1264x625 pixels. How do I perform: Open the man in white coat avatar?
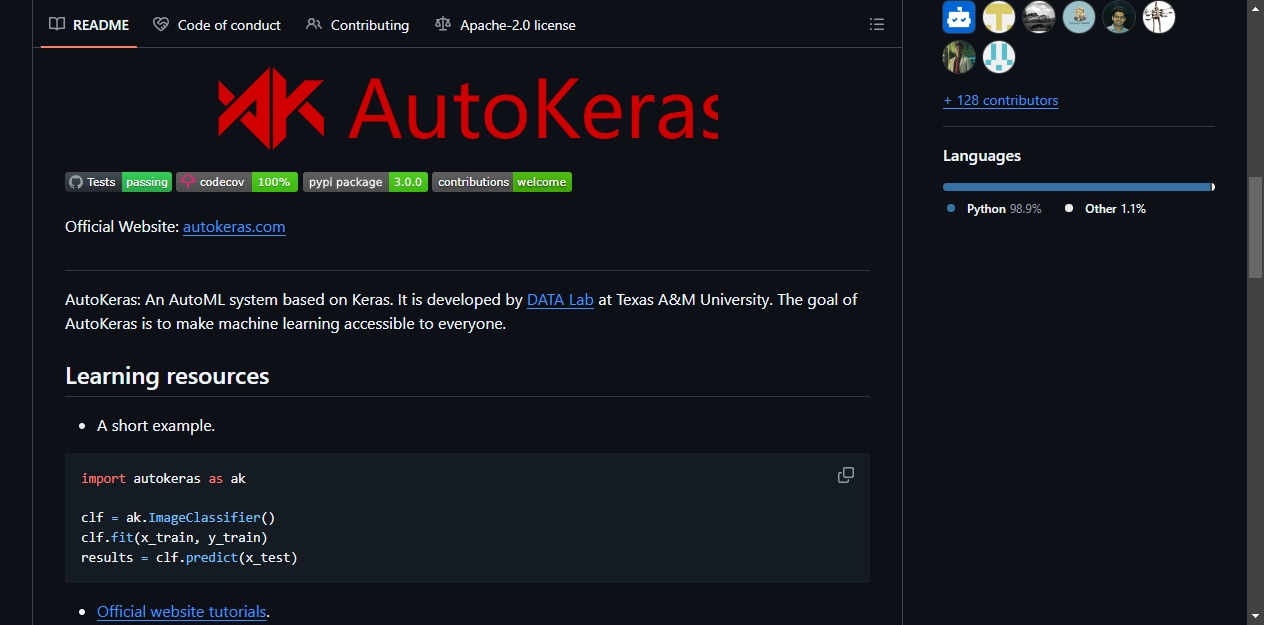click(959, 57)
